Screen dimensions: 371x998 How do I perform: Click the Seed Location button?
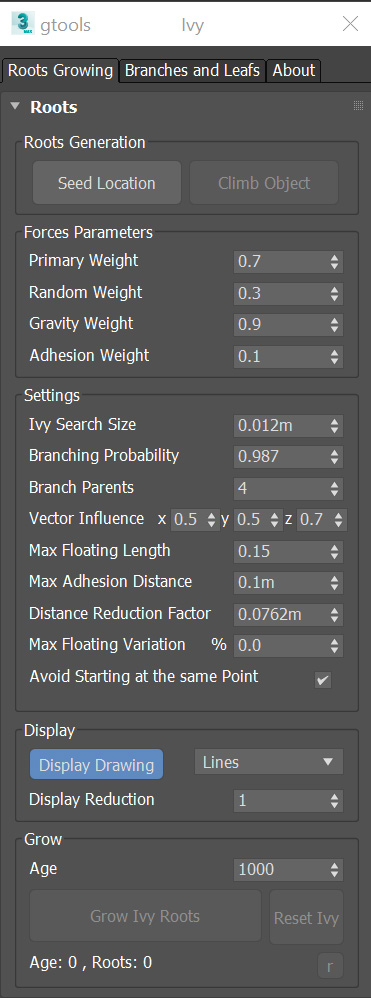coord(107,183)
